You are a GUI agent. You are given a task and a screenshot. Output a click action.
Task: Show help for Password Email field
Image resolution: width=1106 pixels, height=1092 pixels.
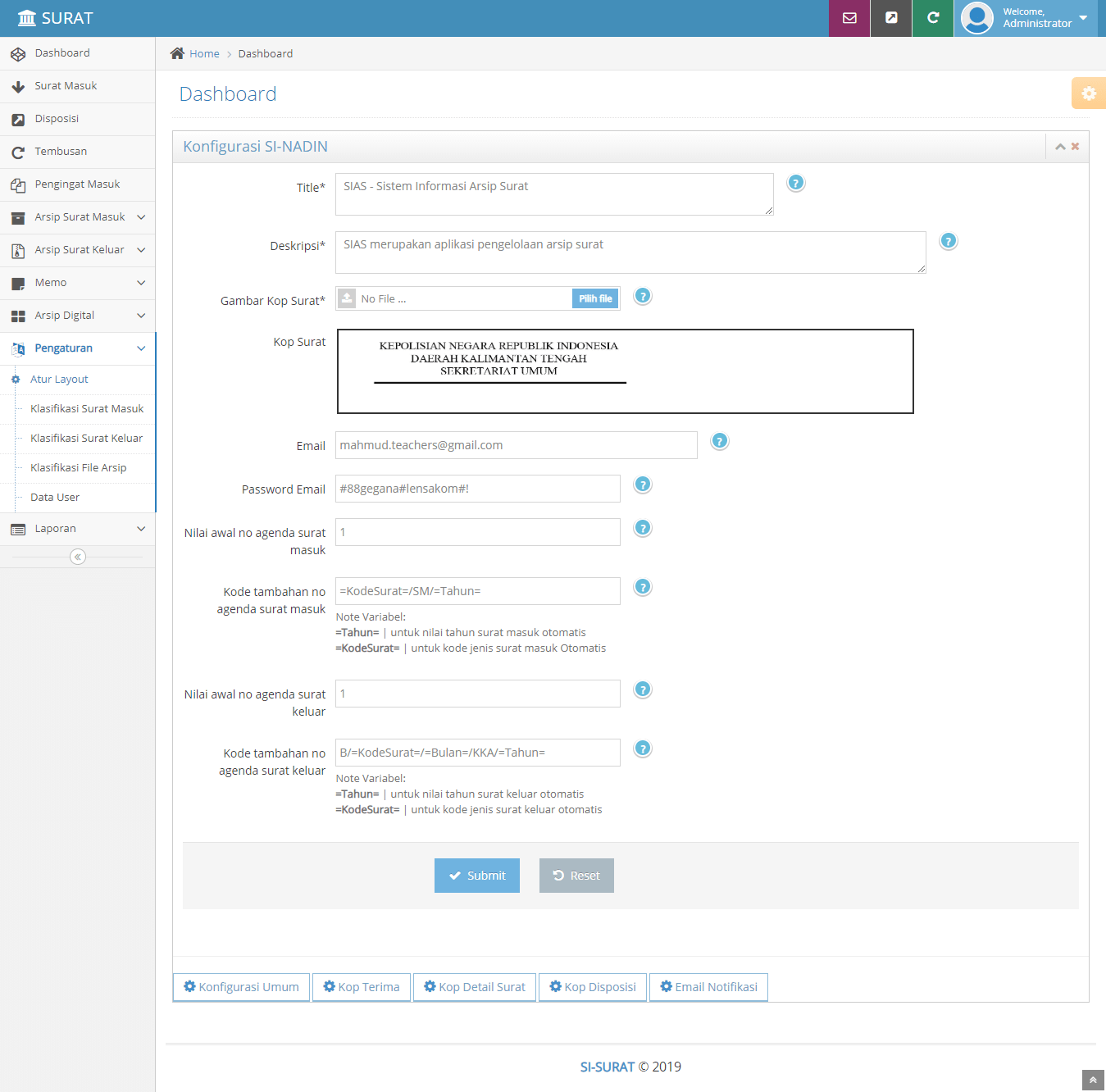(x=643, y=485)
